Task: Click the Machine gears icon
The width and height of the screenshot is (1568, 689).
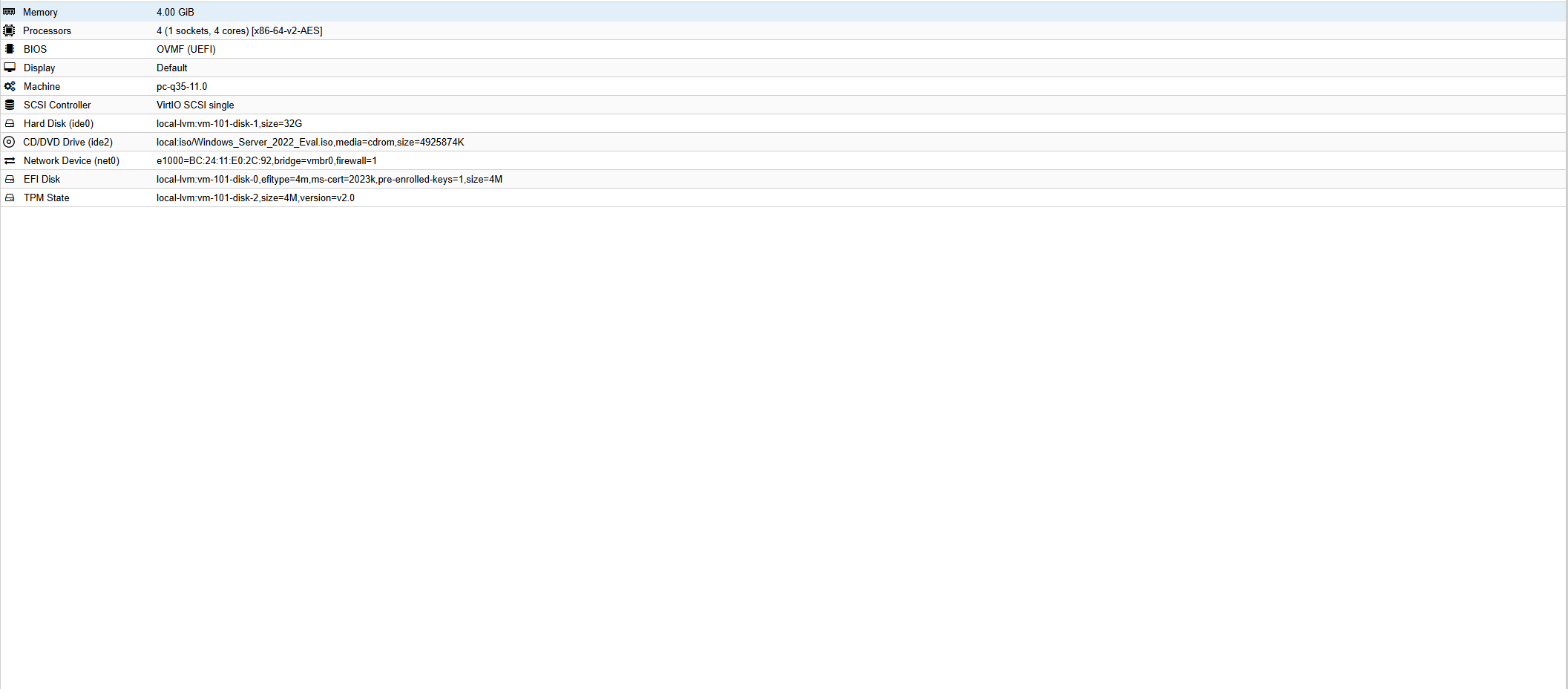Action: click(x=10, y=86)
